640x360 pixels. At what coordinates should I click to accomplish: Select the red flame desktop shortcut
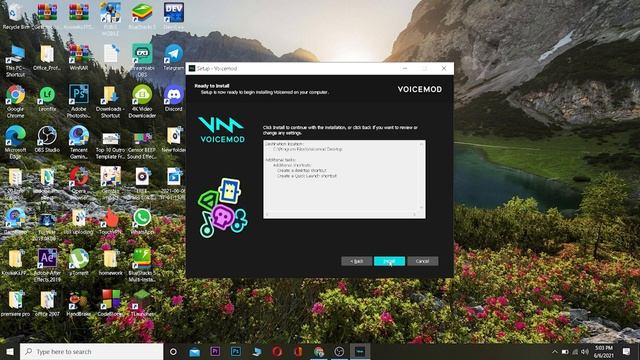tap(110, 221)
